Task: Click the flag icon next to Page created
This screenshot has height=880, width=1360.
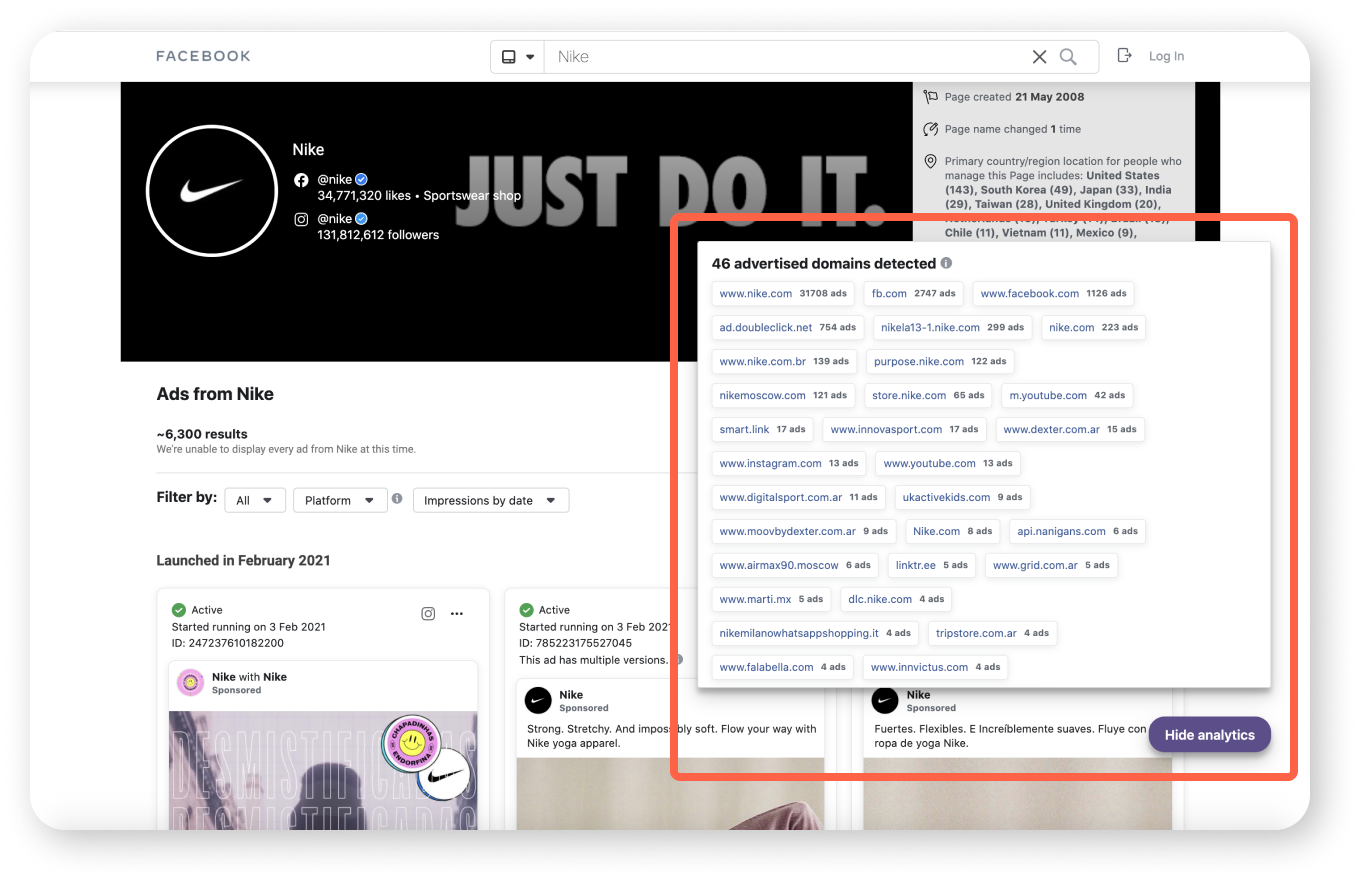Action: tap(931, 97)
